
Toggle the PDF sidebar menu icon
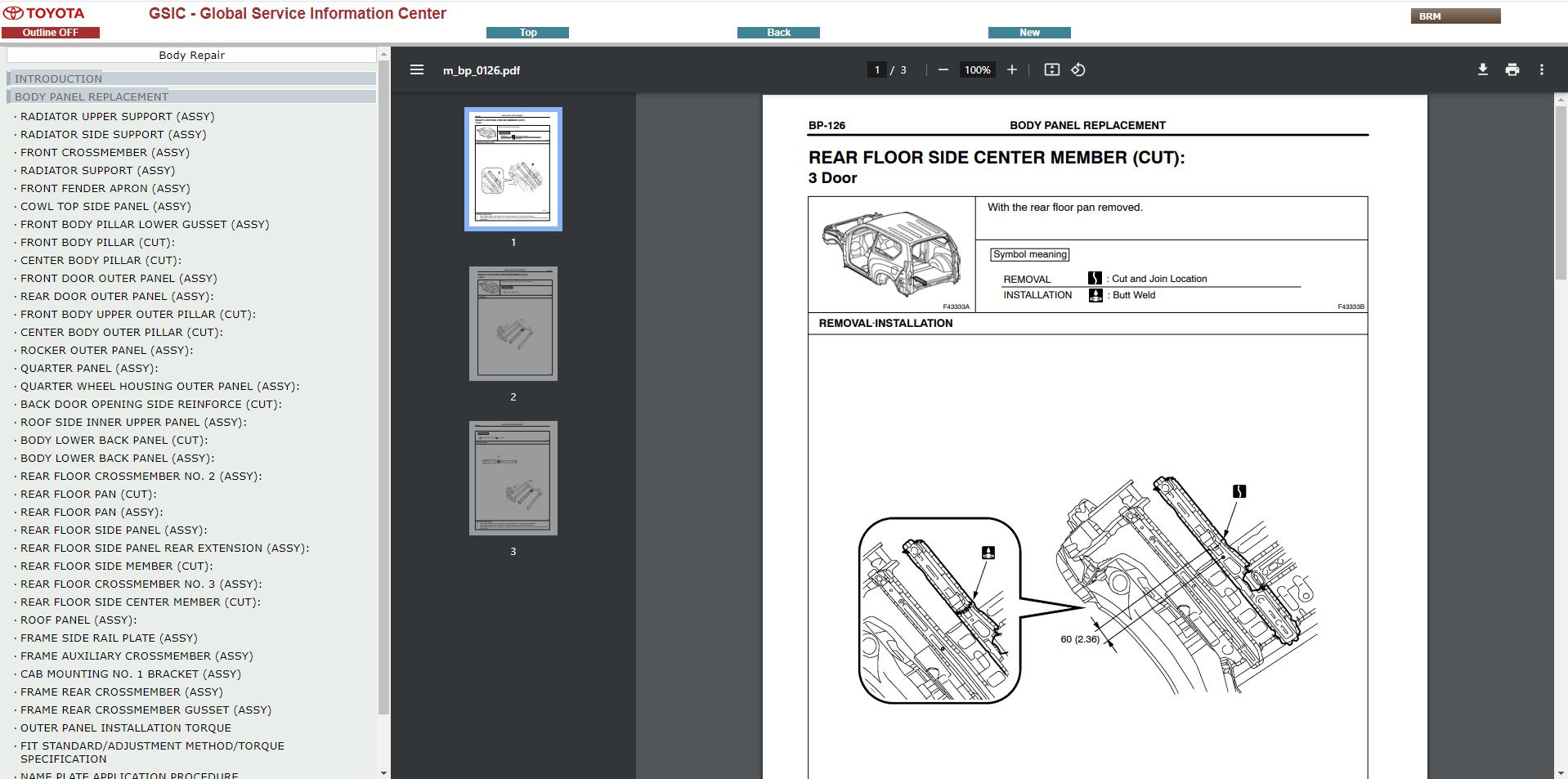(417, 70)
